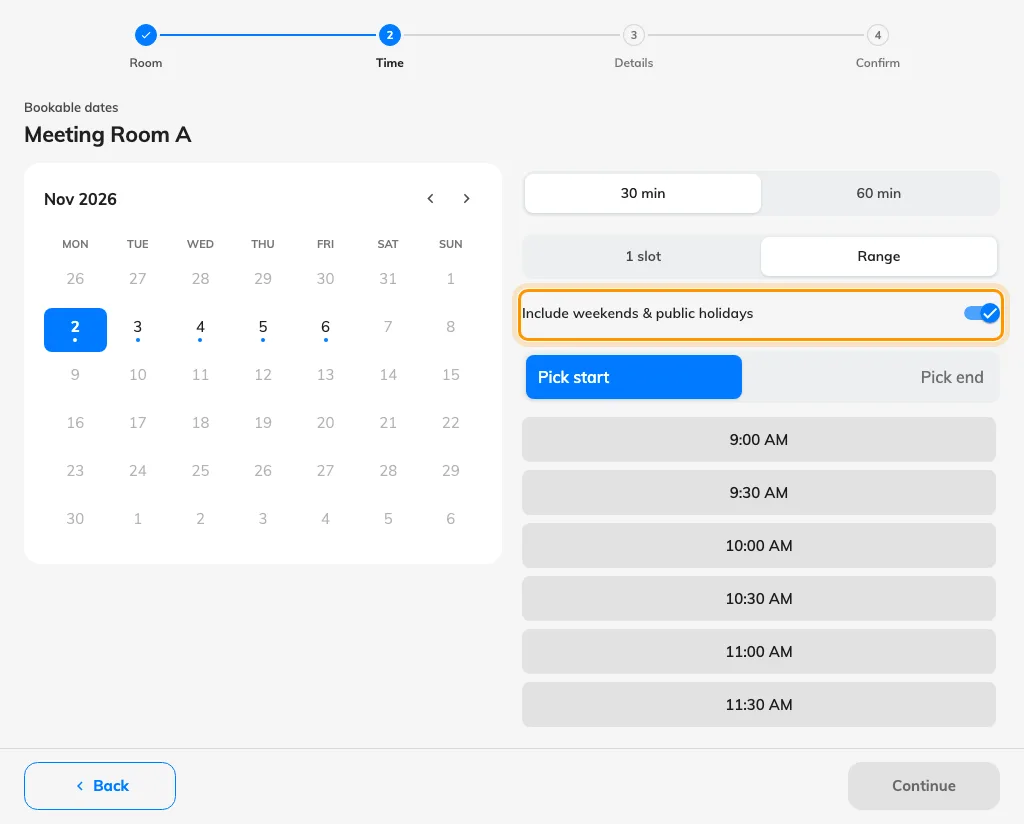Switch to Range booking mode
The image size is (1024, 824).
878,256
